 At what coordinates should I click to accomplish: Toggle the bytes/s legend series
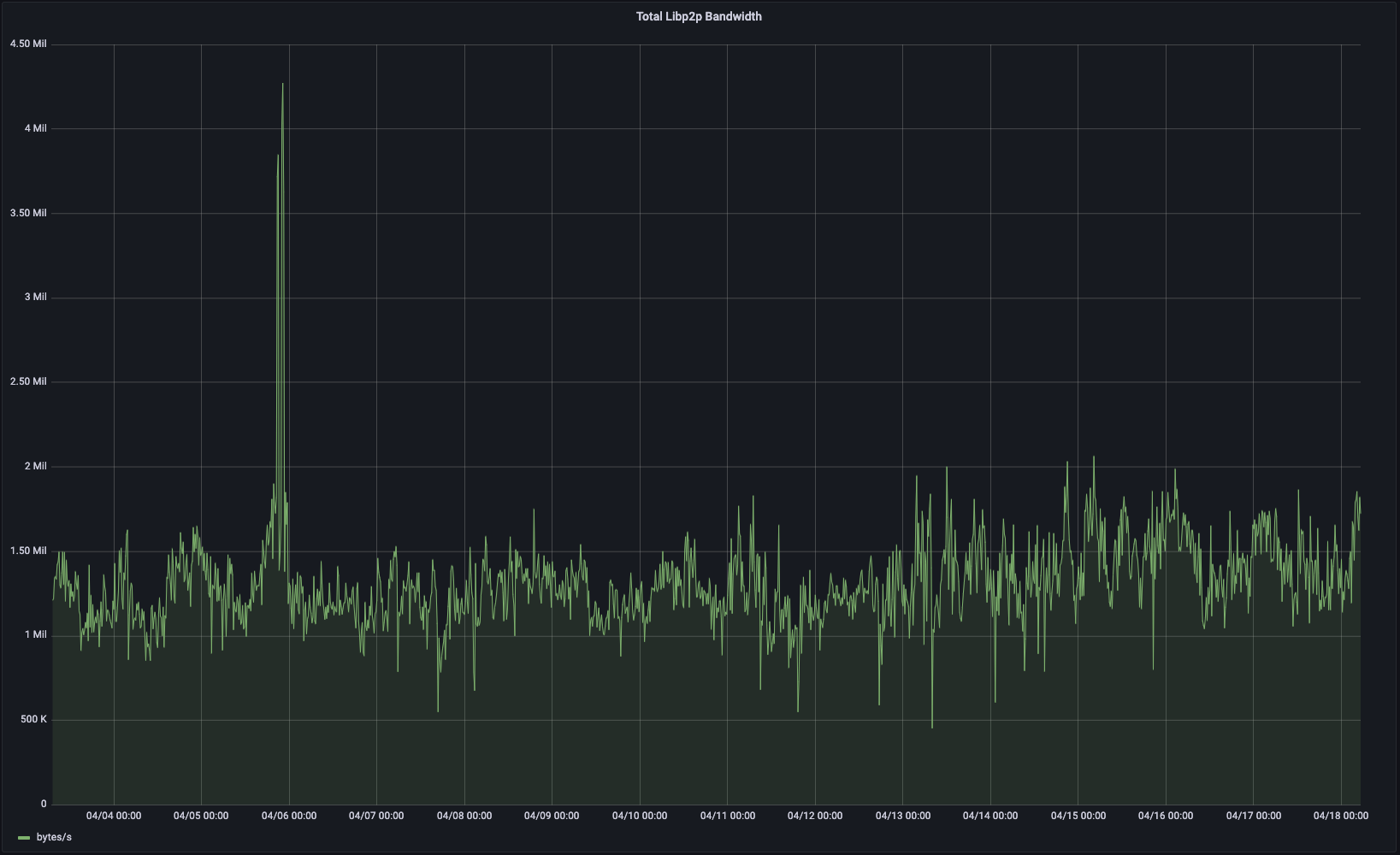[x=54, y=837]
